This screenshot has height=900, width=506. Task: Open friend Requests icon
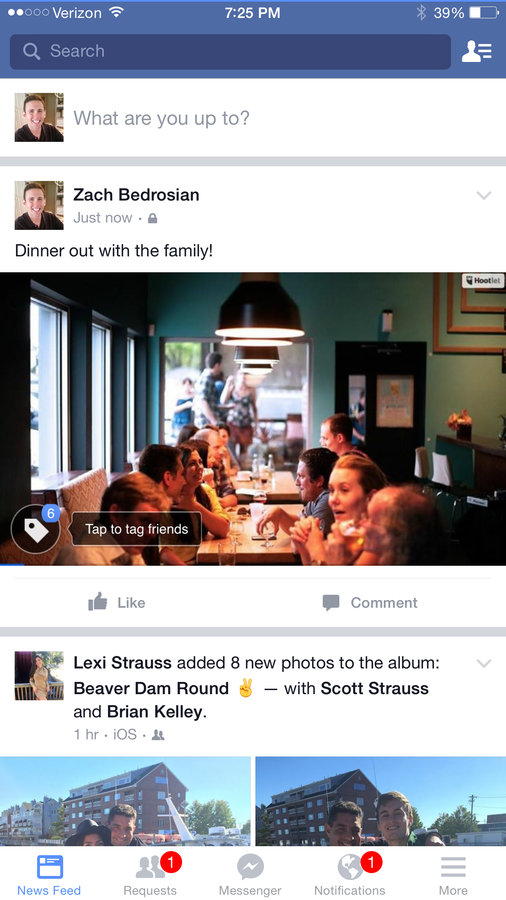150,867
